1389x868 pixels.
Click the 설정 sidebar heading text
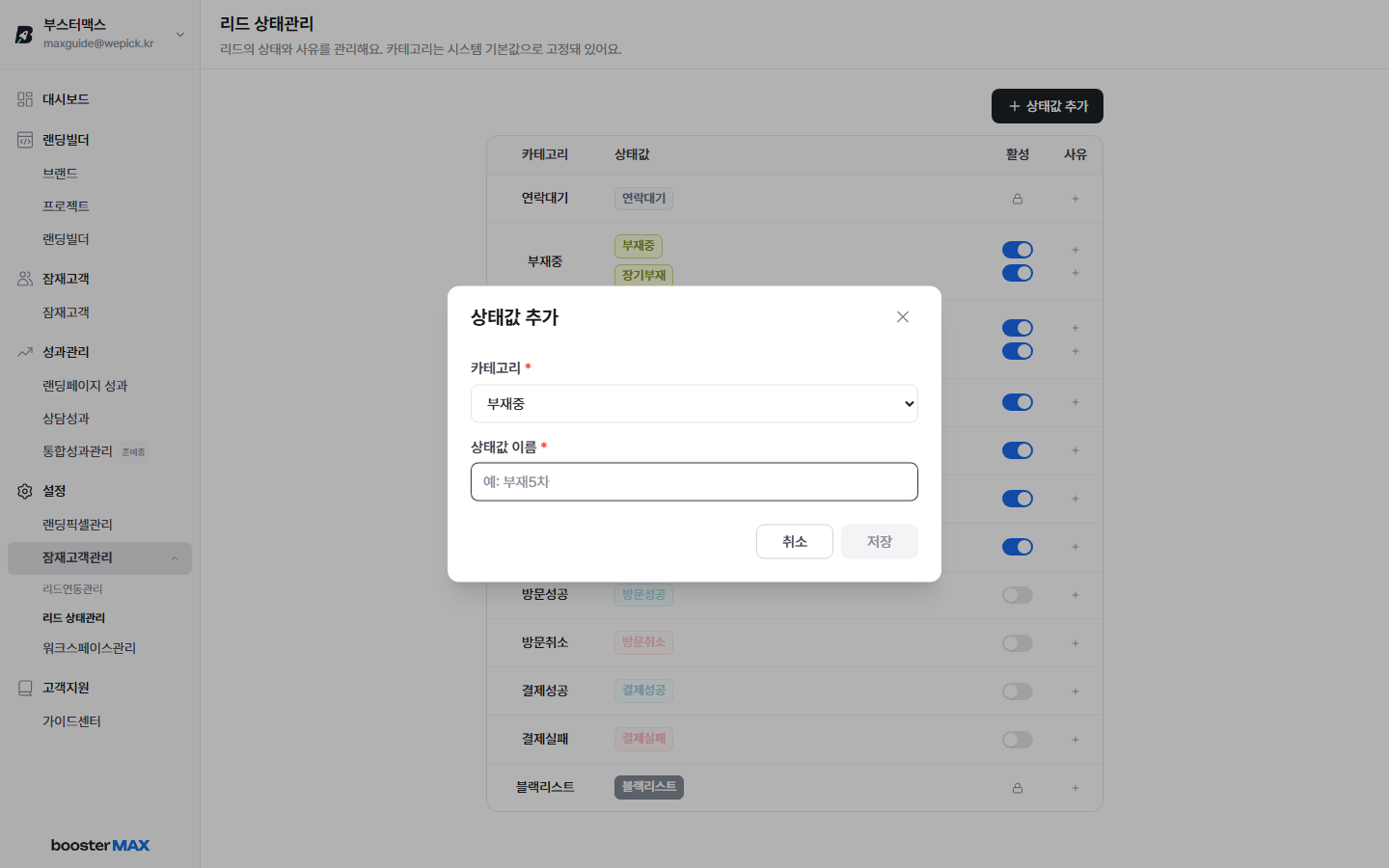tap(54, 491)
